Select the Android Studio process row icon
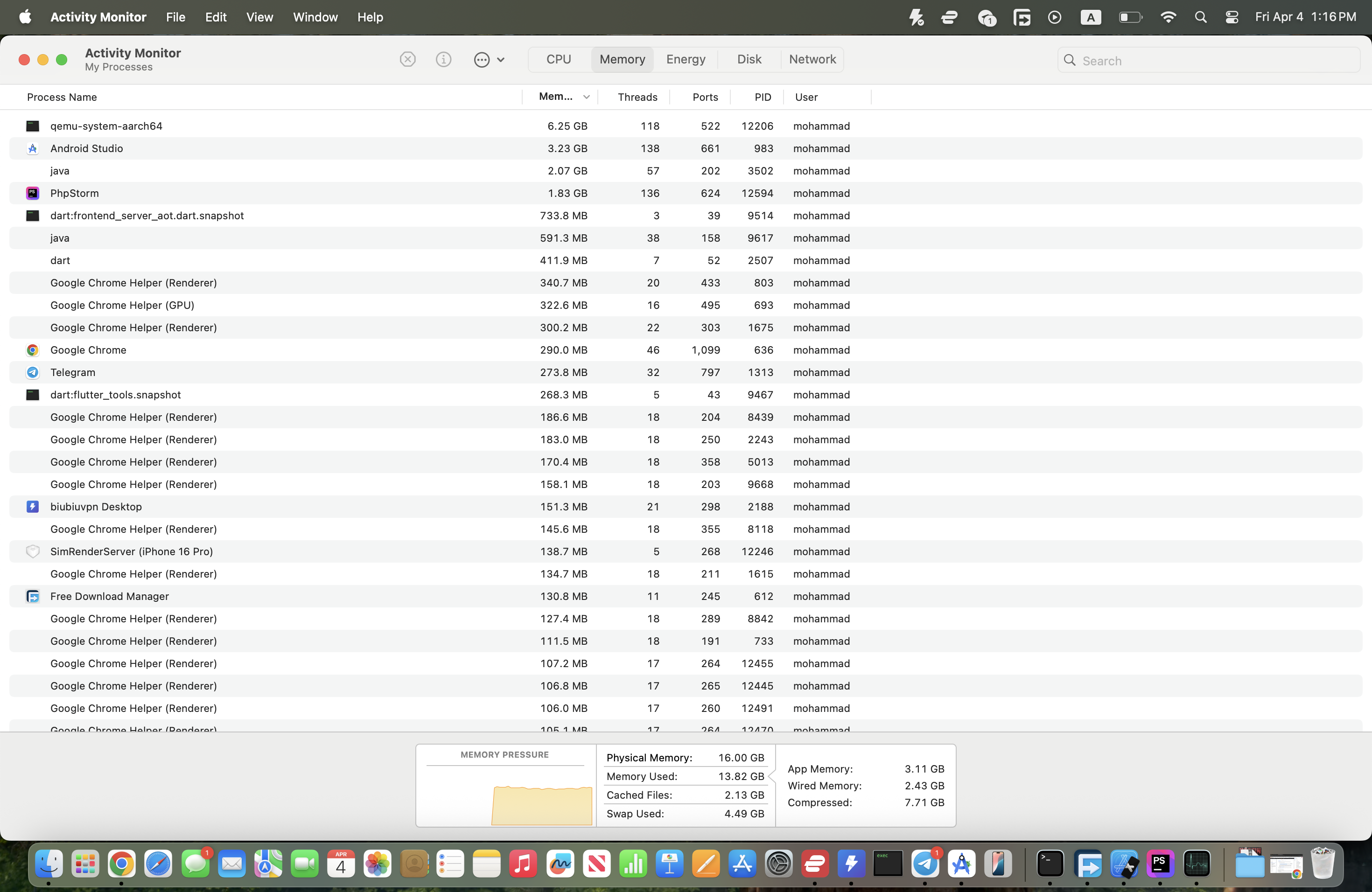 coord(33,149)
